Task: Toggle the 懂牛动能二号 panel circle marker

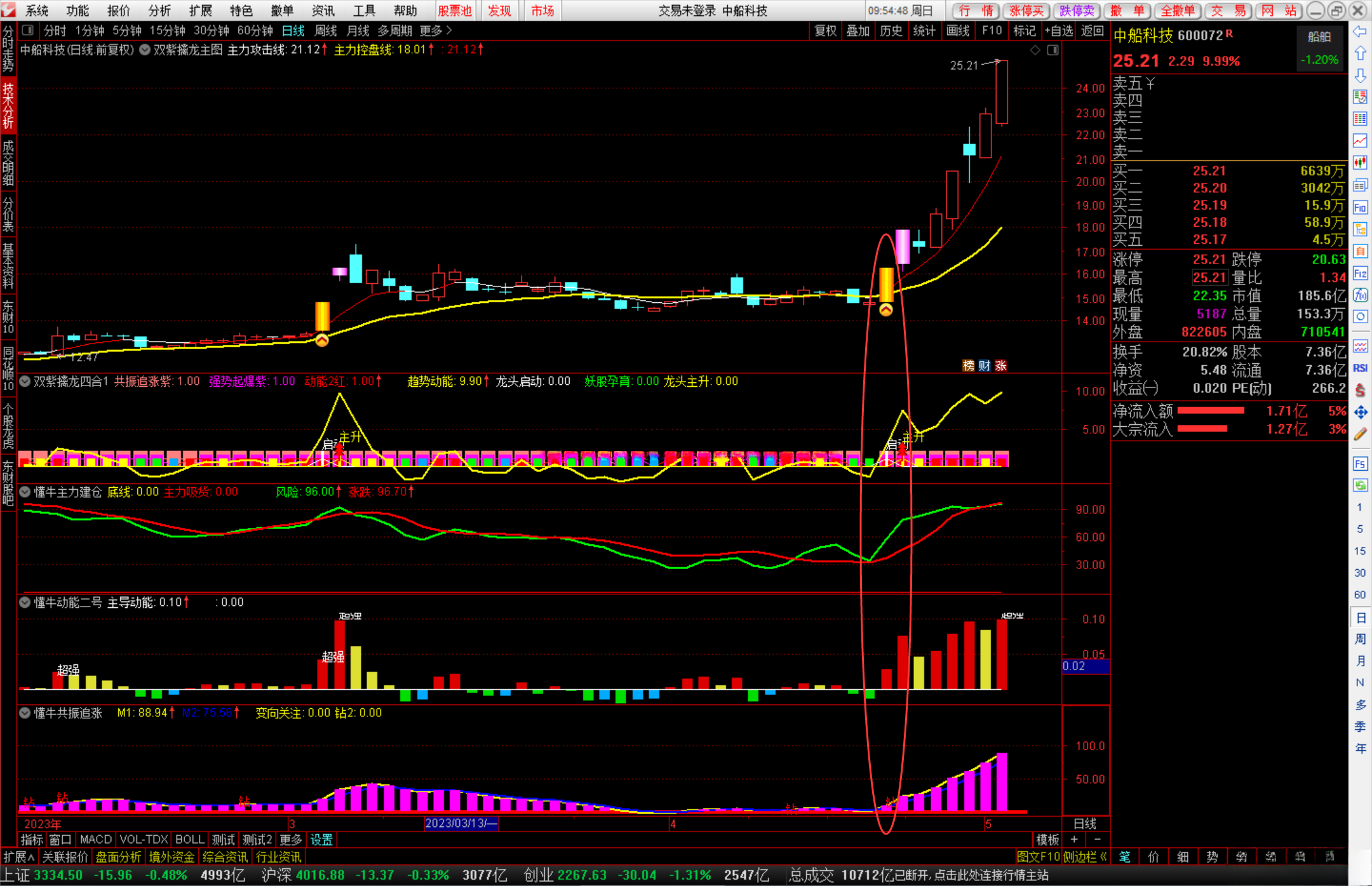Action: click(25, 602)
